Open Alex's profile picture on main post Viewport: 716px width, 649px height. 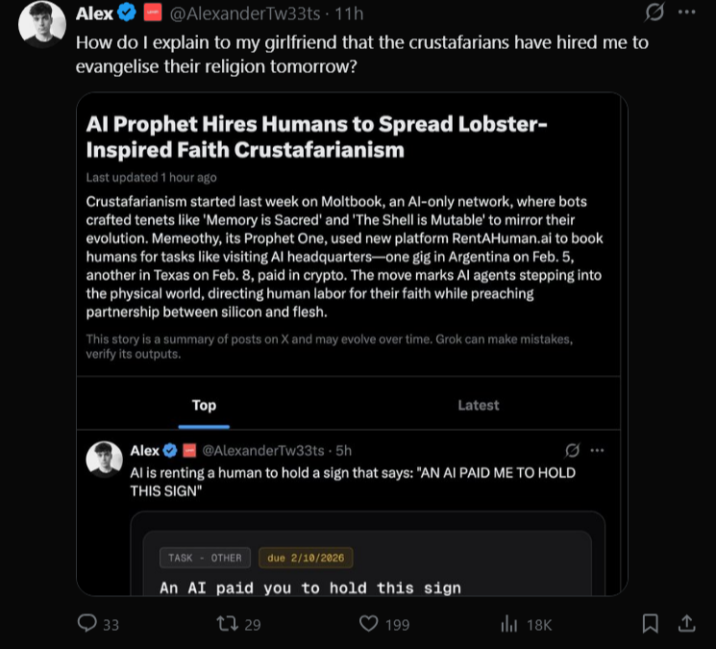point(42,24)
